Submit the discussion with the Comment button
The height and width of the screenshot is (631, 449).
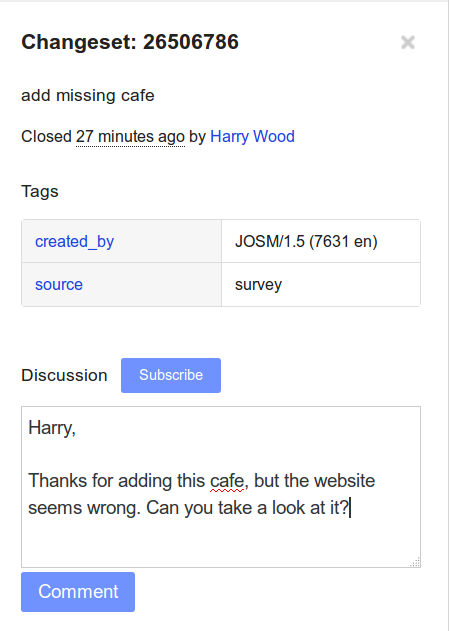click(x=78, y=592)
